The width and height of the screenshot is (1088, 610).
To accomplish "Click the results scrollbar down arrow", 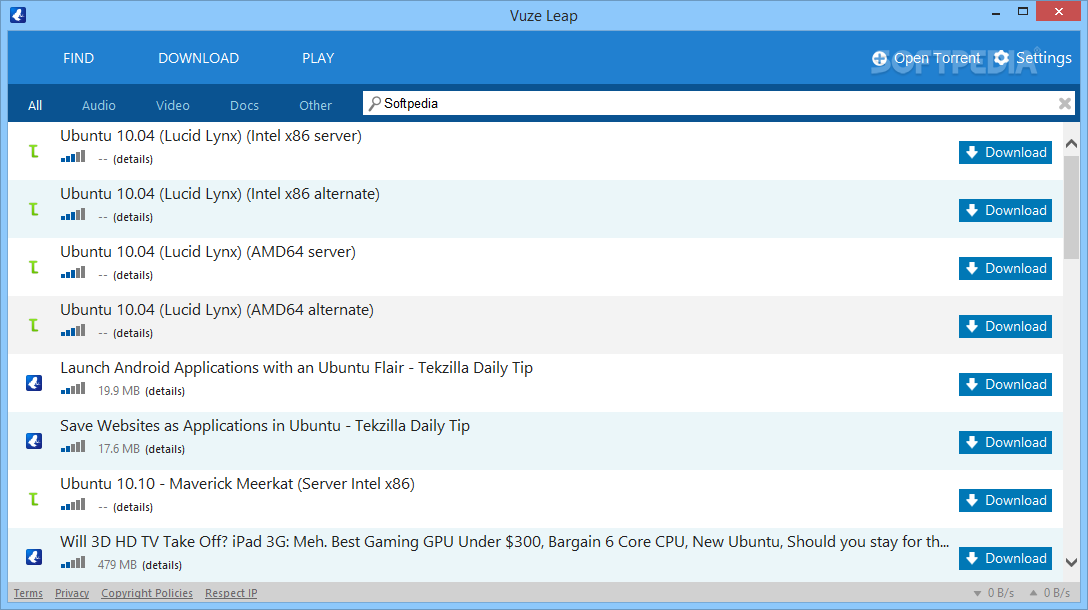I will point(1071,562).
